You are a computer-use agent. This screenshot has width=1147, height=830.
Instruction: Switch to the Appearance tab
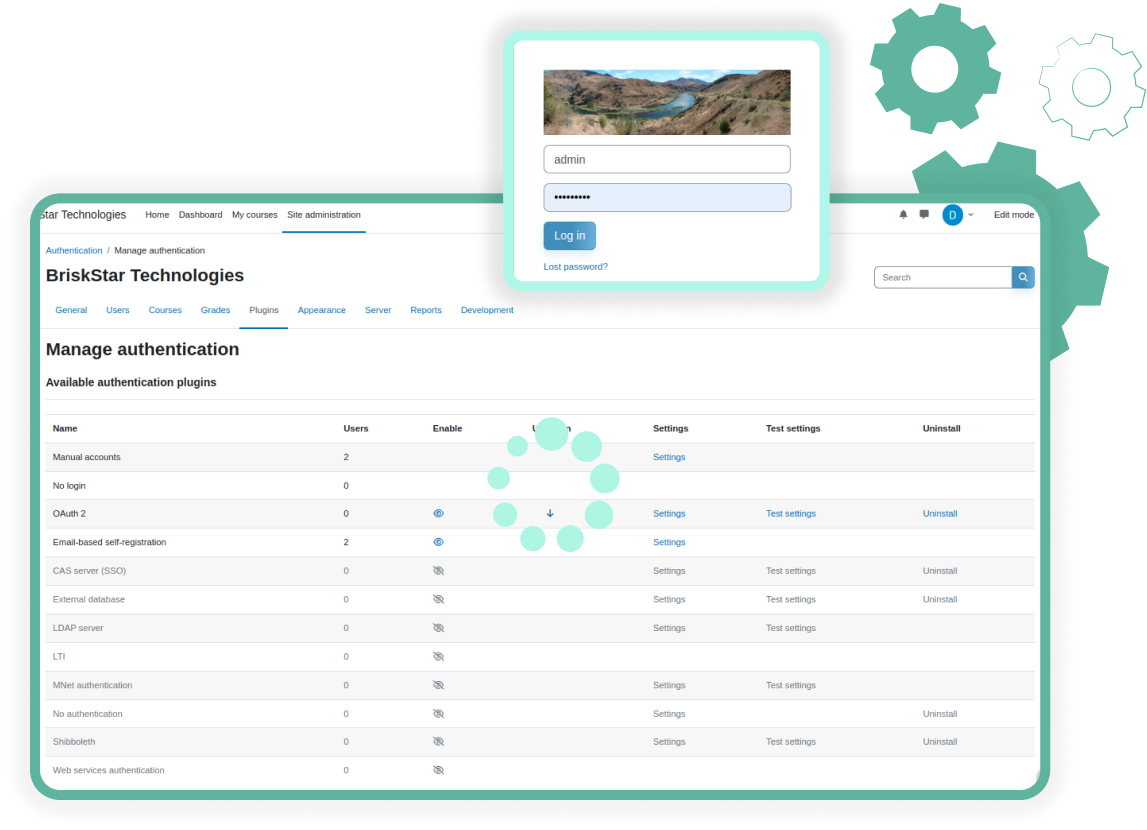click(321, 310)
